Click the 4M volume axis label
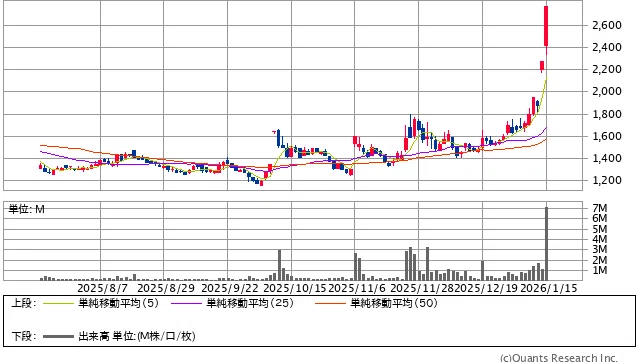638x362 pixels. pyautogui.click(x=599, y=239)
